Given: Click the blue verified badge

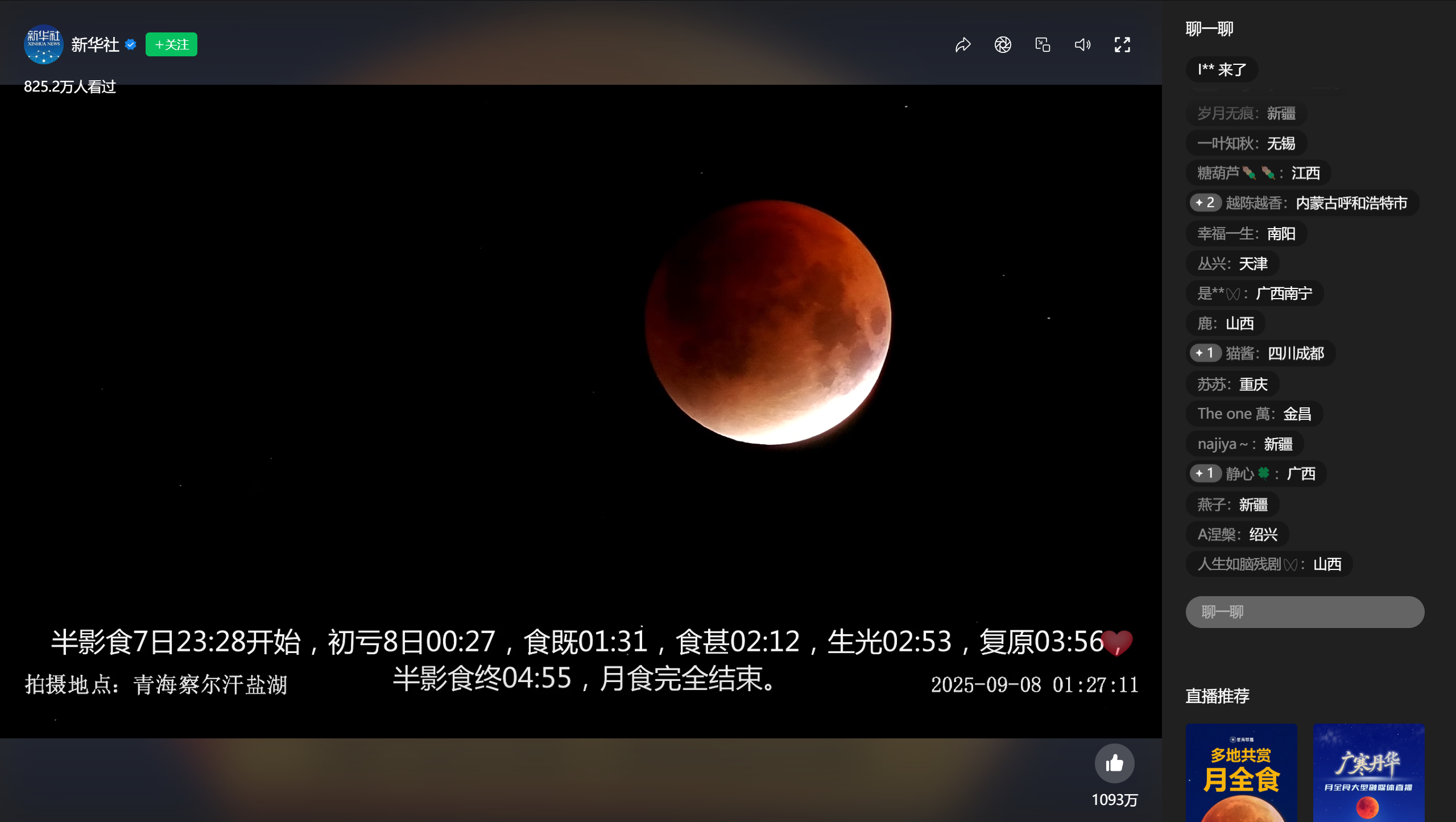Looking at the screenshot, I should 131,44.
